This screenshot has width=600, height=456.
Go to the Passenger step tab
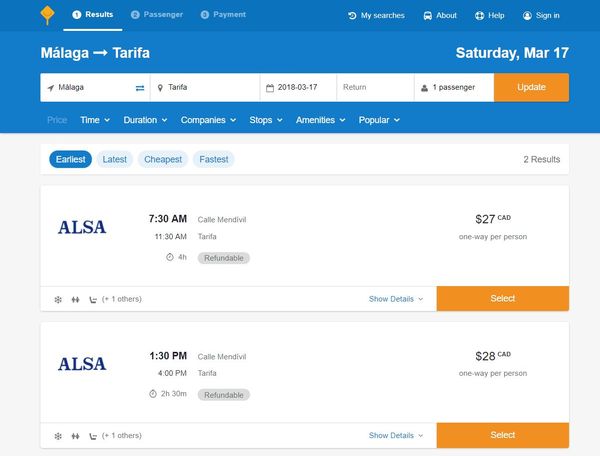click(157, 15)
